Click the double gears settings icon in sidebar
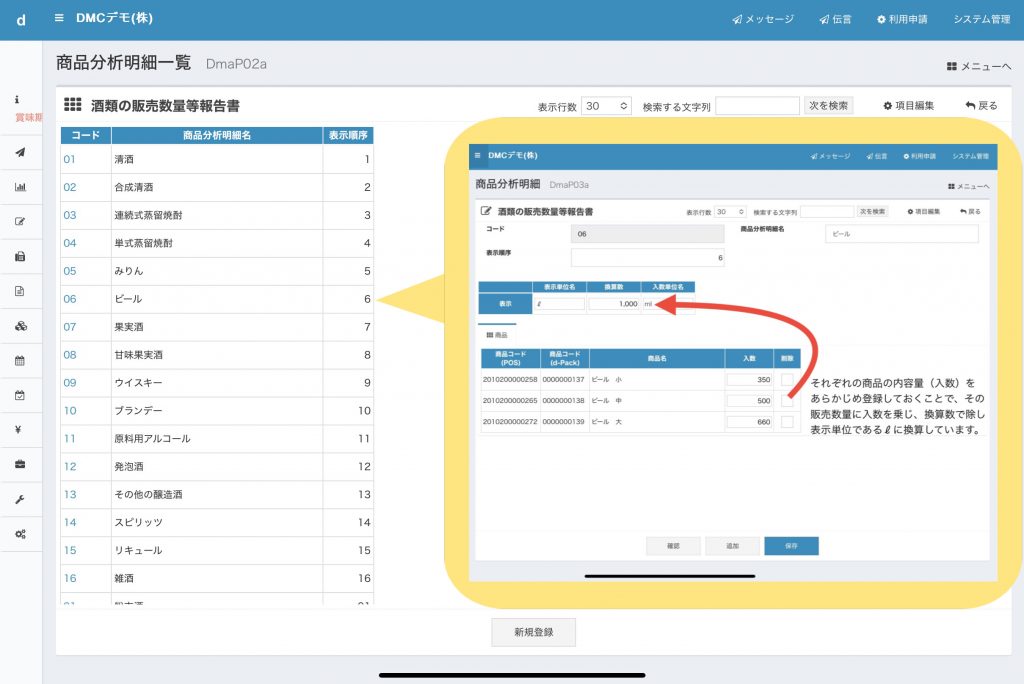1024x684 pixels. [x=20, y=534]
